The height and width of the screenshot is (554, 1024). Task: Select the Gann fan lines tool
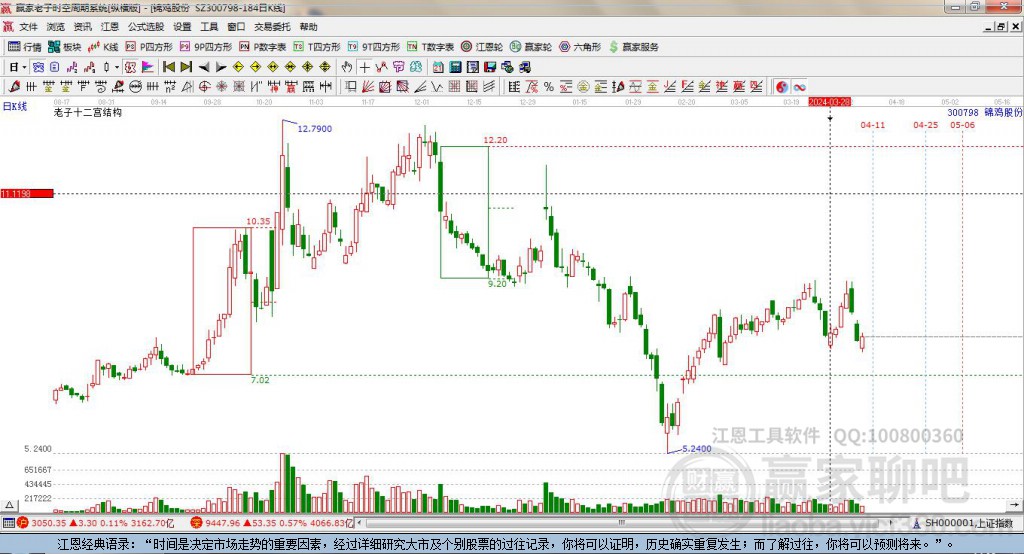pyautogui.click(x=368, y=87)
